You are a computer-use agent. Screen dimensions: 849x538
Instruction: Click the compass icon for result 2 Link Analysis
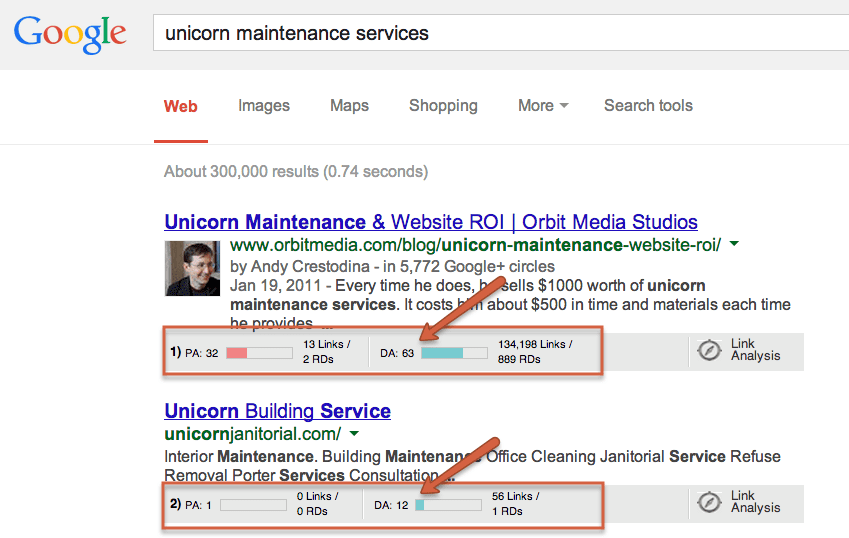709,503
